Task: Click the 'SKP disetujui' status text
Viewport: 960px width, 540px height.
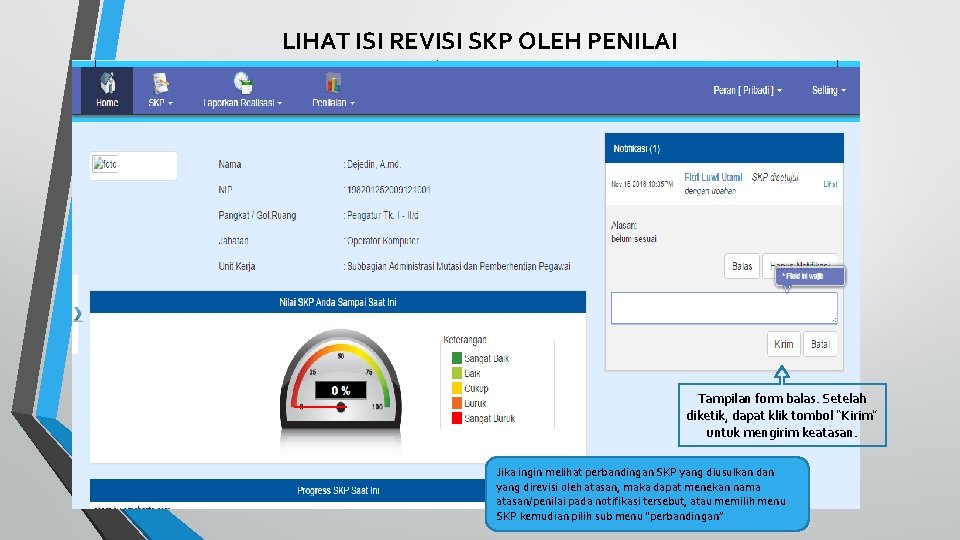Action: point(774,177)
